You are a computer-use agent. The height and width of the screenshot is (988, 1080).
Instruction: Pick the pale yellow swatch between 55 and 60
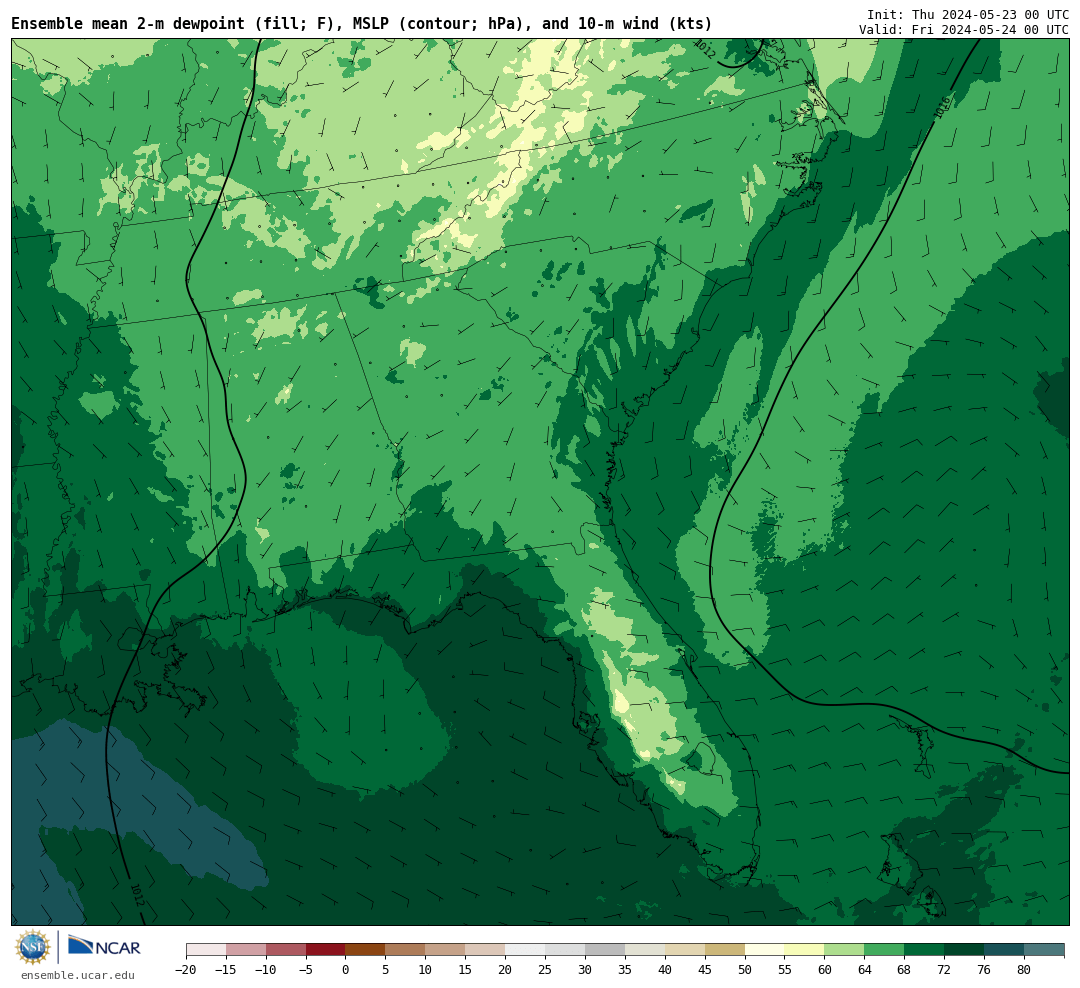pyautogui.click(x=805, y=950)
